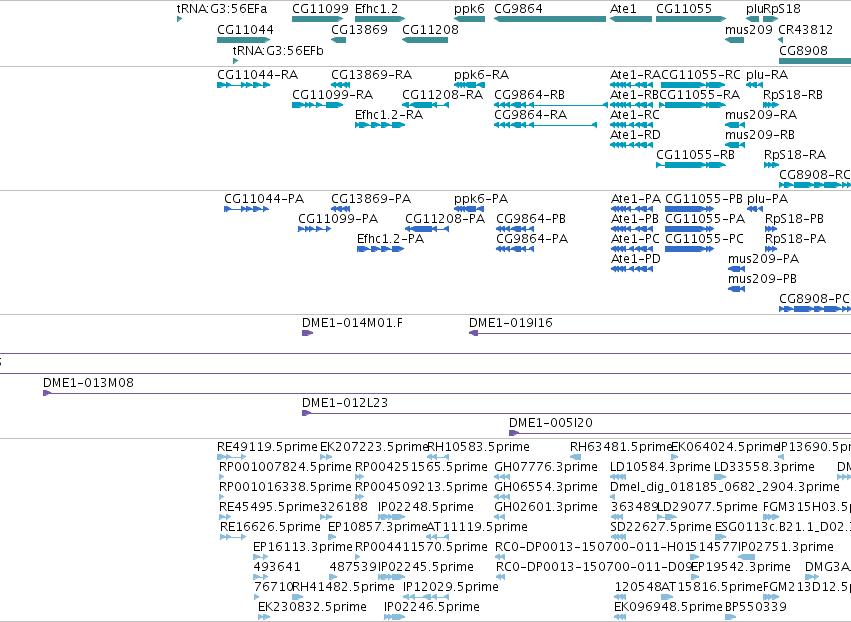Click the Ate1-PD protein feature
Viewport: 851px width, 622px height.
pyautogui.click(x=632, y=269)
